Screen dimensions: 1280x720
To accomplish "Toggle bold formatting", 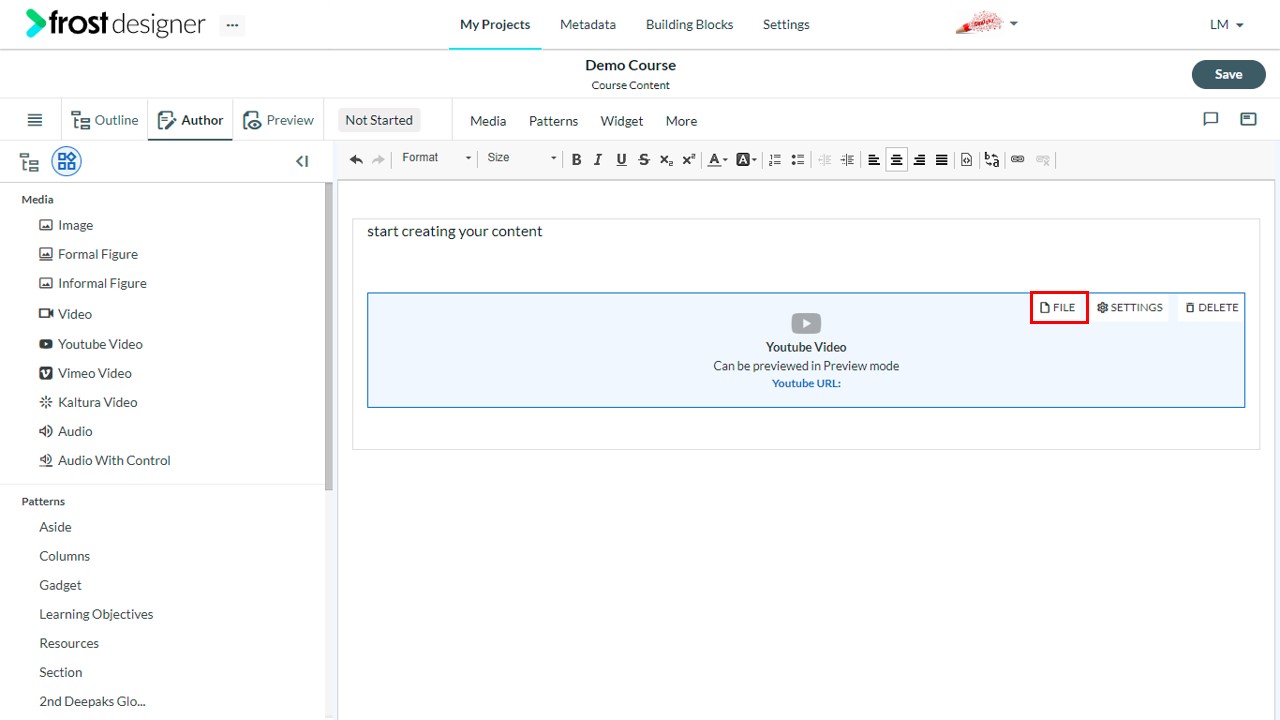I will pos(576,160).
